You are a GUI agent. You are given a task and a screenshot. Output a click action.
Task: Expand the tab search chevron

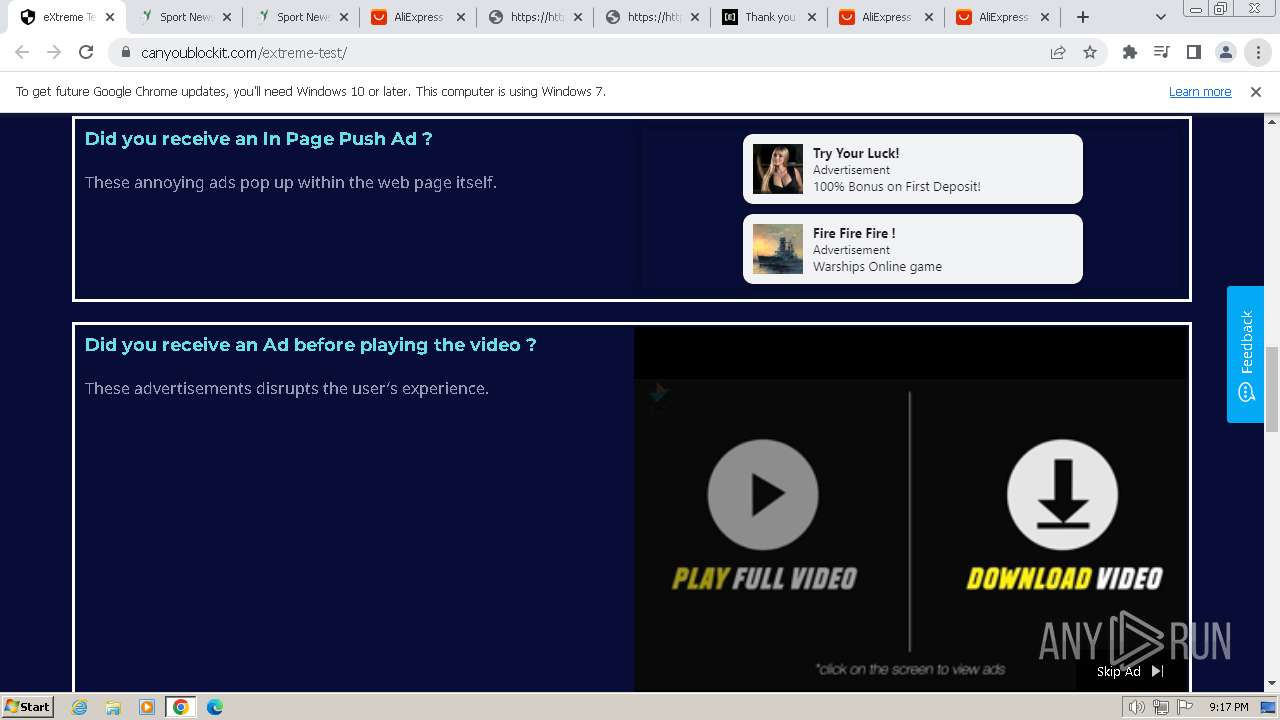[1161, 17]
